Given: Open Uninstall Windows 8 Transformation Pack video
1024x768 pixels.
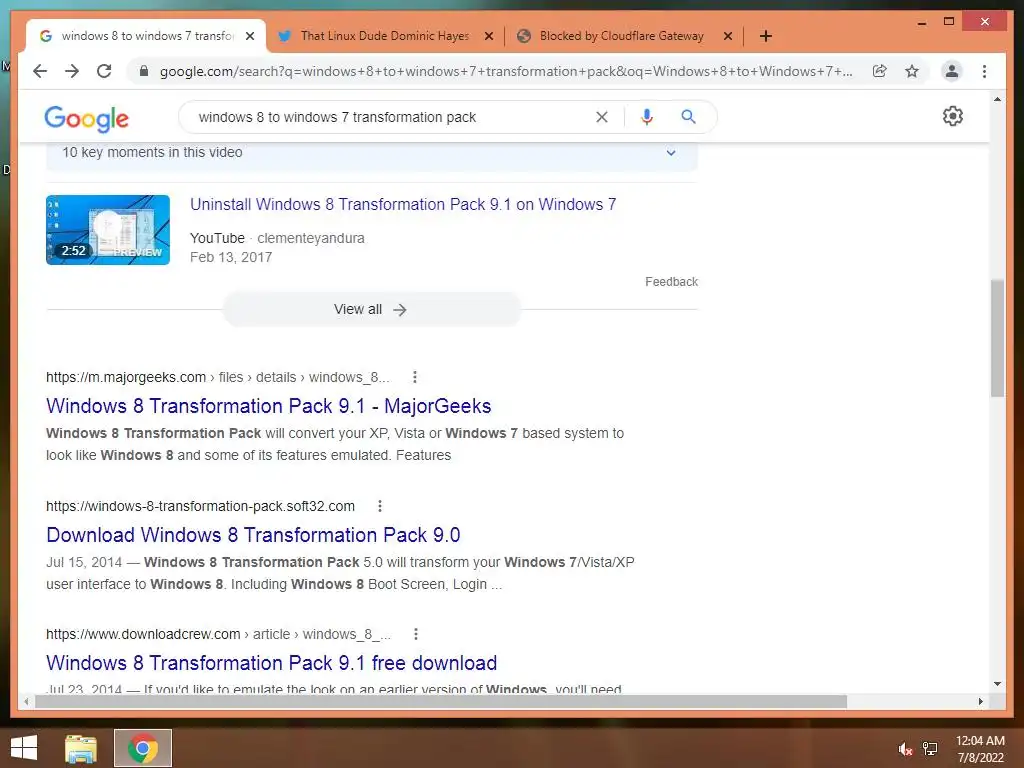Looking at the screenshot, I should tap(403, 204).
